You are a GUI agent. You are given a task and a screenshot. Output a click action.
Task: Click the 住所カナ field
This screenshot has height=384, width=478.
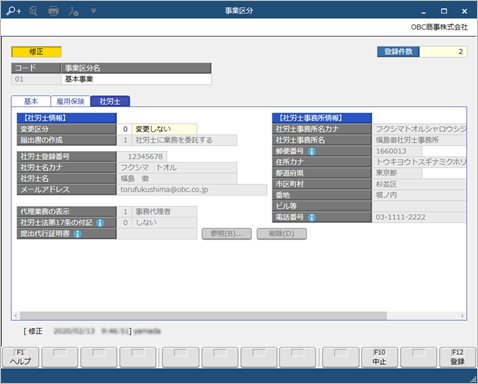tap(419, 162)
